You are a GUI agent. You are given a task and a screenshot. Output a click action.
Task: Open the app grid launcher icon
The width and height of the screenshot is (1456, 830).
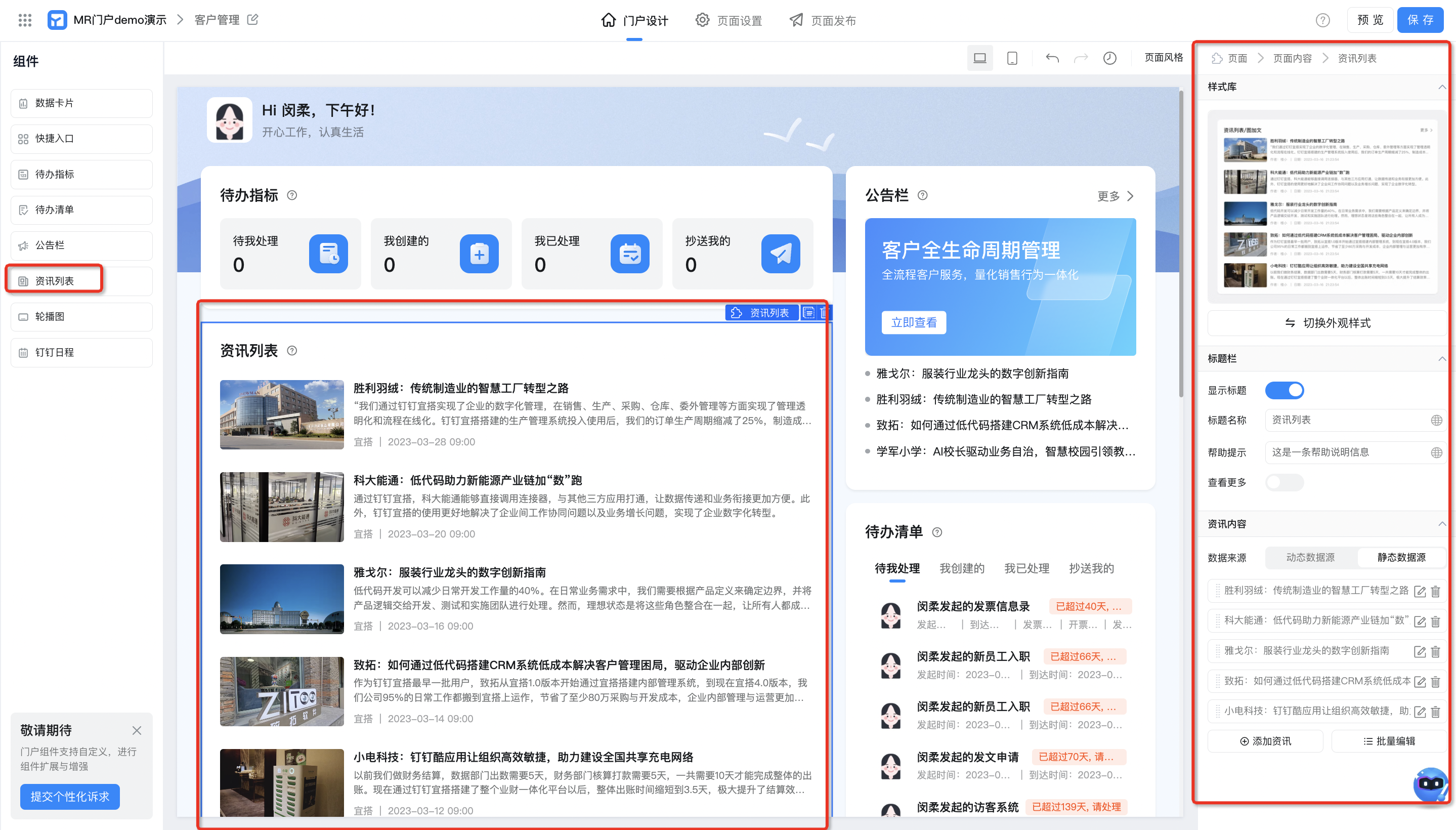tap(24, 20)
